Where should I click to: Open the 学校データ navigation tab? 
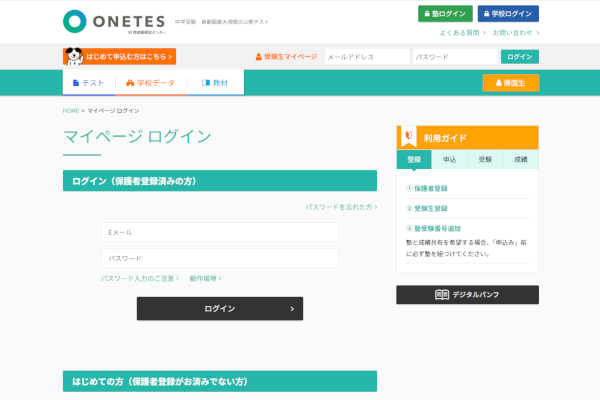tap(150, 83)
